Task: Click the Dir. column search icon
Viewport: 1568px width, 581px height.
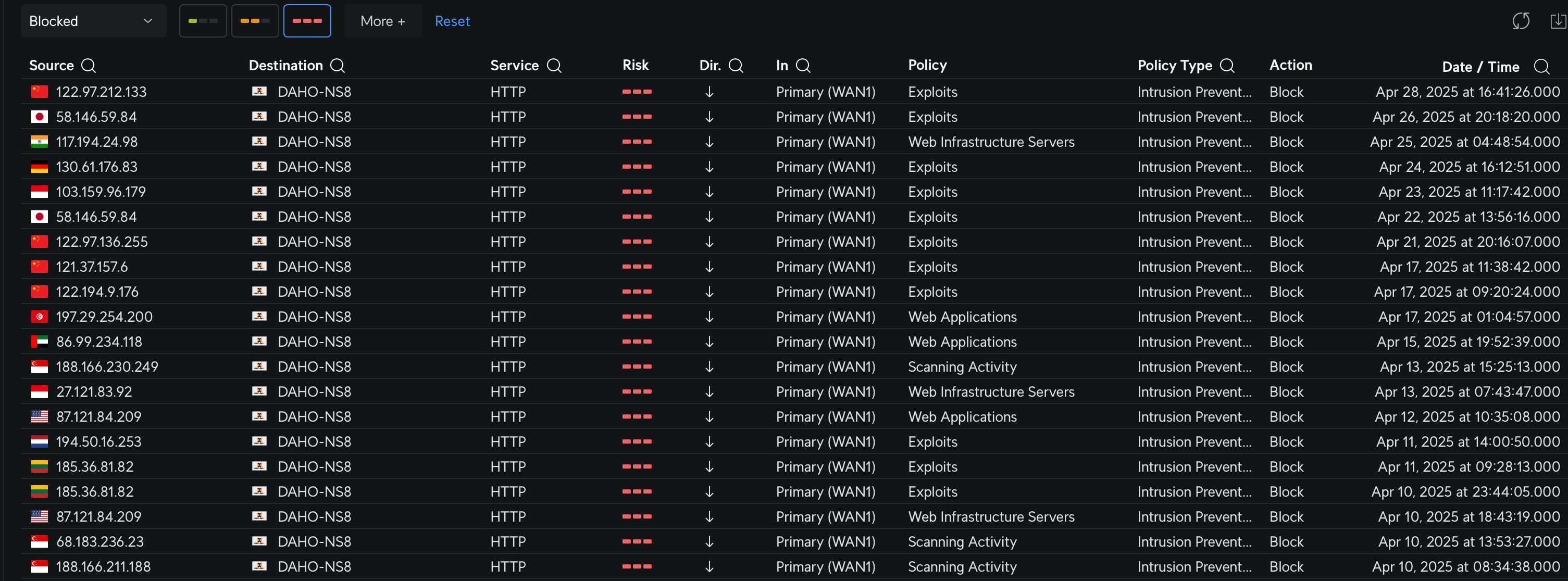Action: point(736,66)
